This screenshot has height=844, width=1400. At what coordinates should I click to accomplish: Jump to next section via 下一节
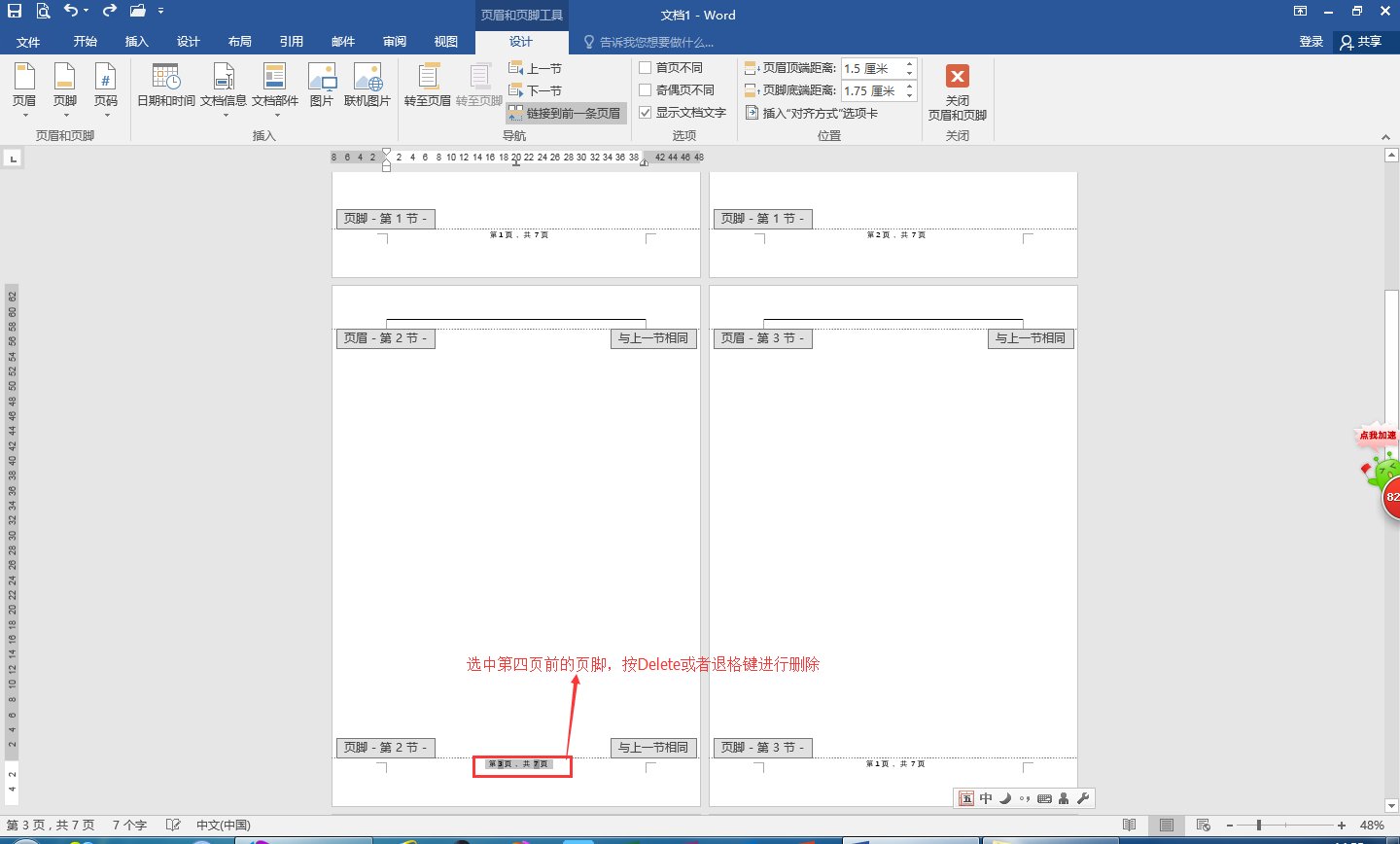click(538, 90)
